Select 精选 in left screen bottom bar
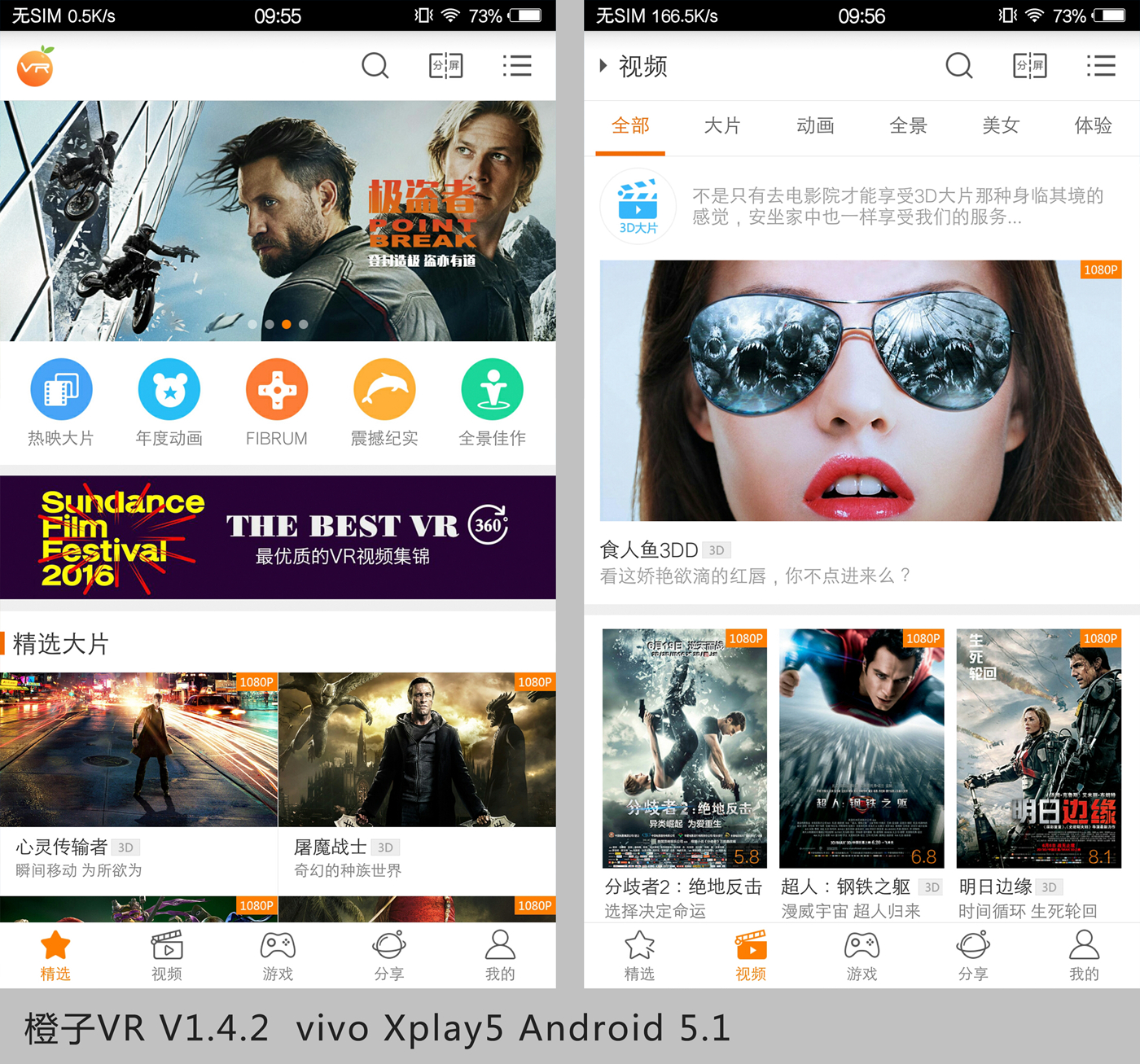1140x1064 pixels. (x=55, y=956)
